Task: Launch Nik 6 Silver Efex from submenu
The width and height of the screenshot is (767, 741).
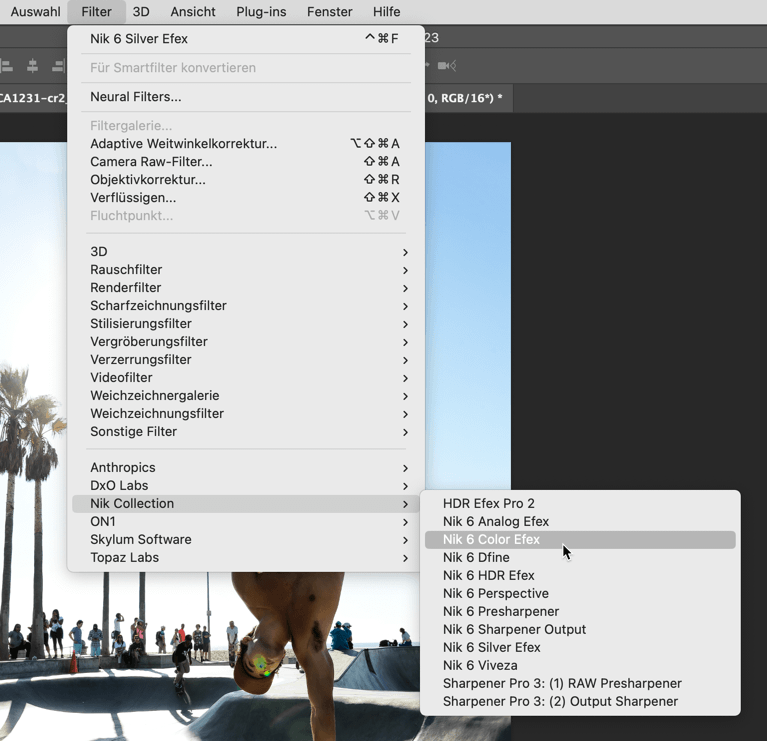Action: pos(580,648)
